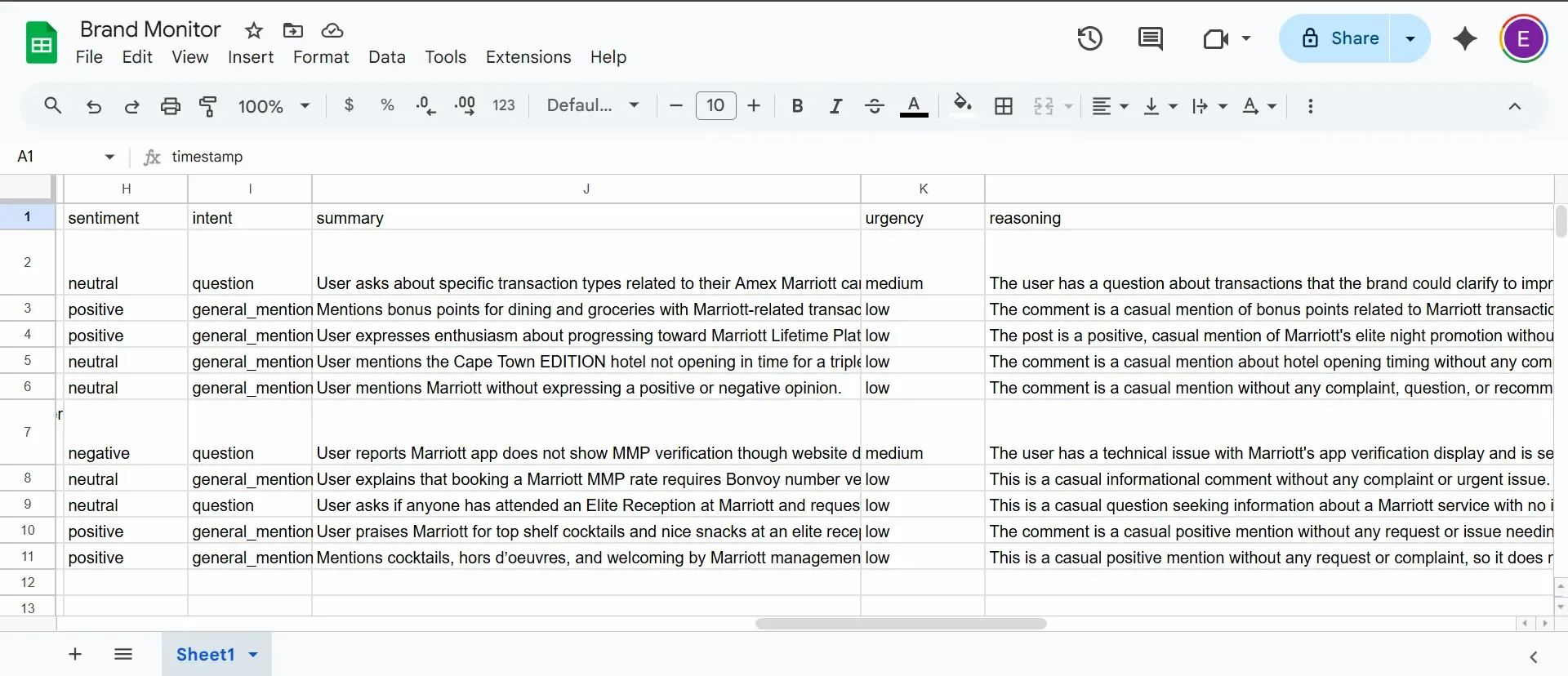Click the search menus magnifier icon
Screen dimensions: 1568x676
tap(53, 105)
